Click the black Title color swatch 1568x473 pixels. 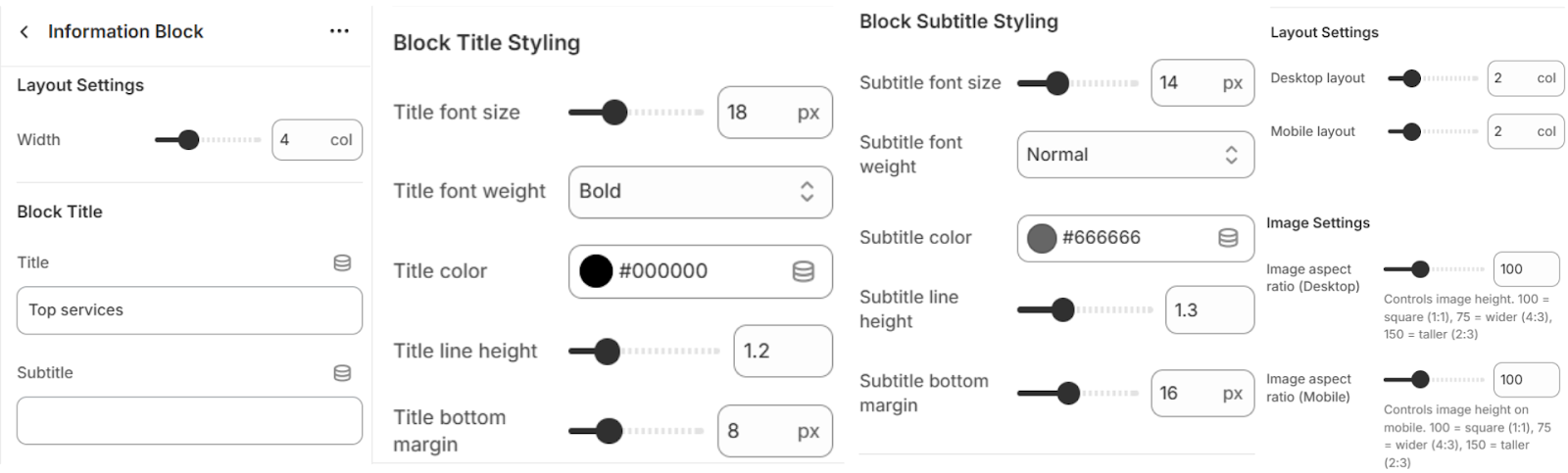click(596, 271)
